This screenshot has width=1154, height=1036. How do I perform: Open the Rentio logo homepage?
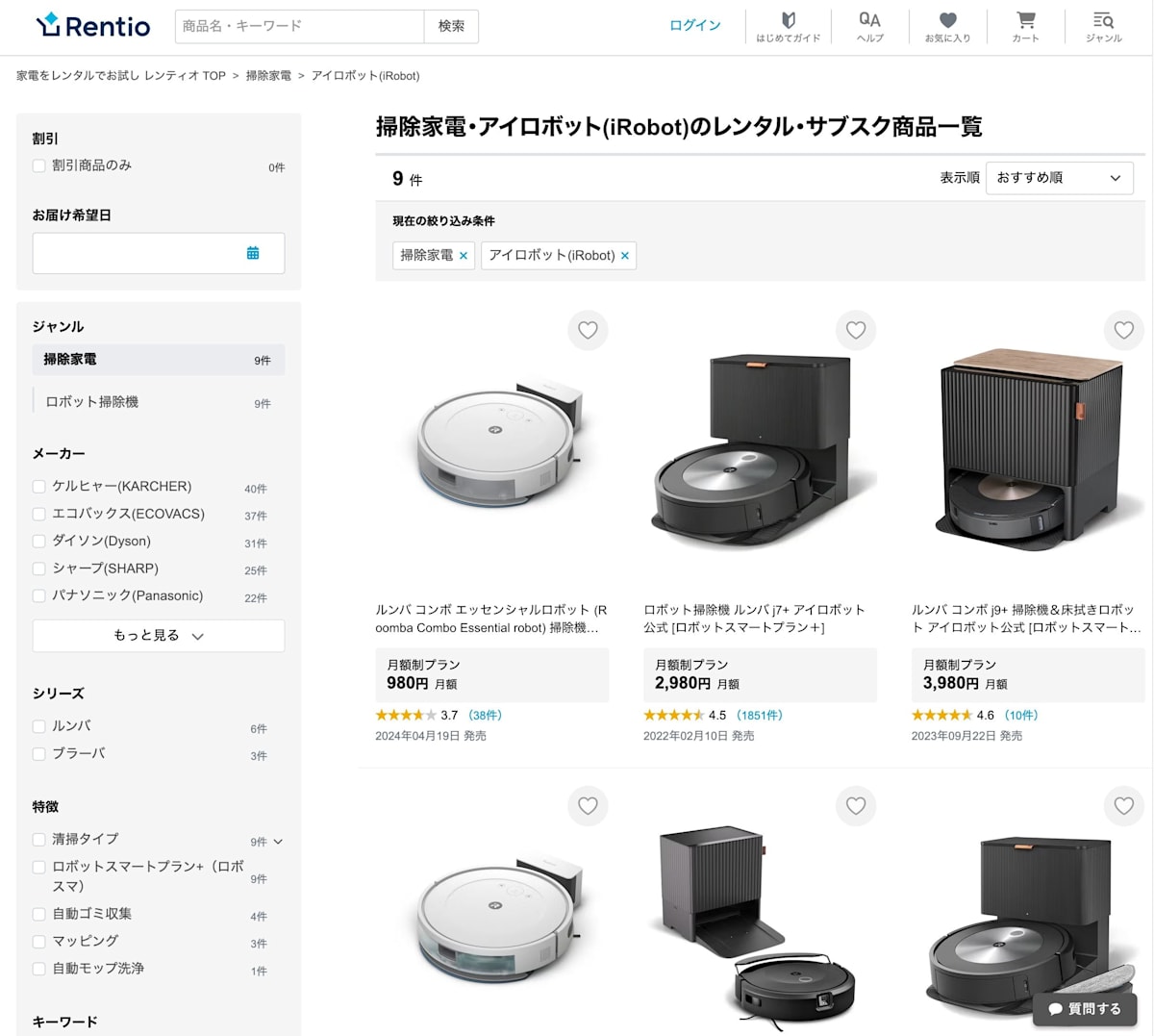point(93,25)
